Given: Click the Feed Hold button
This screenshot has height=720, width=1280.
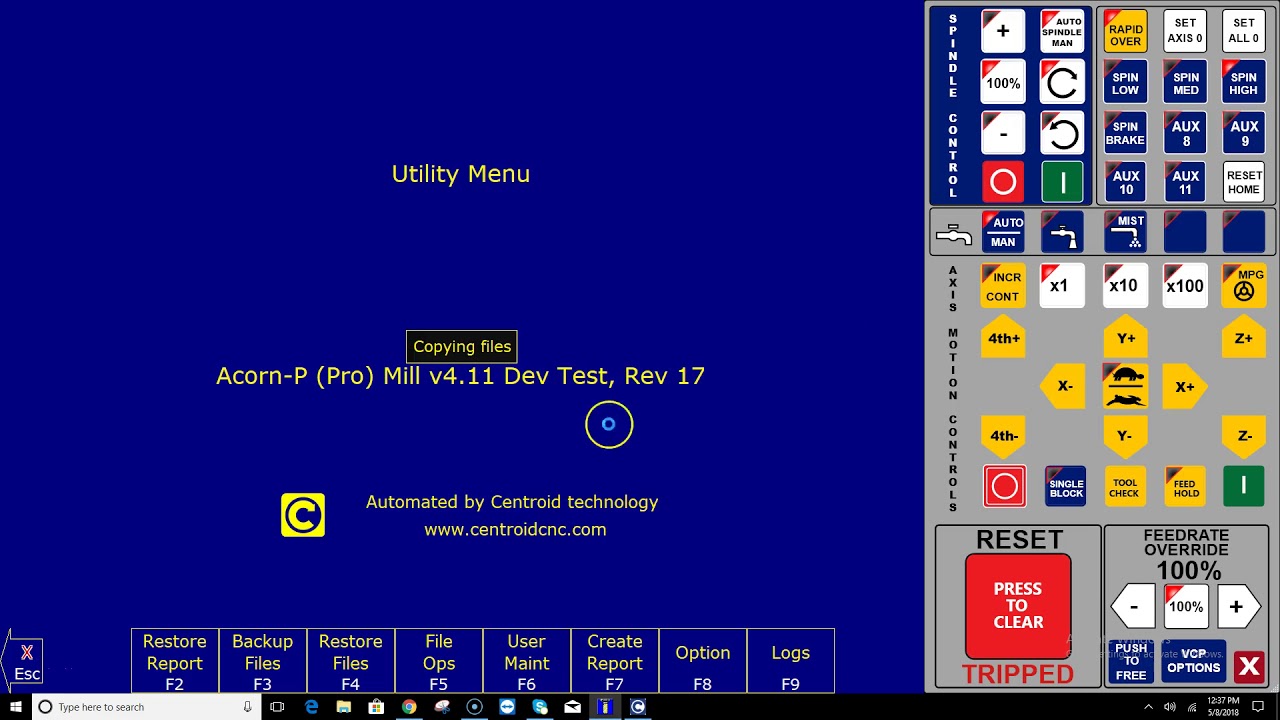Looking at the screenshot, I should pos(1185,486).
